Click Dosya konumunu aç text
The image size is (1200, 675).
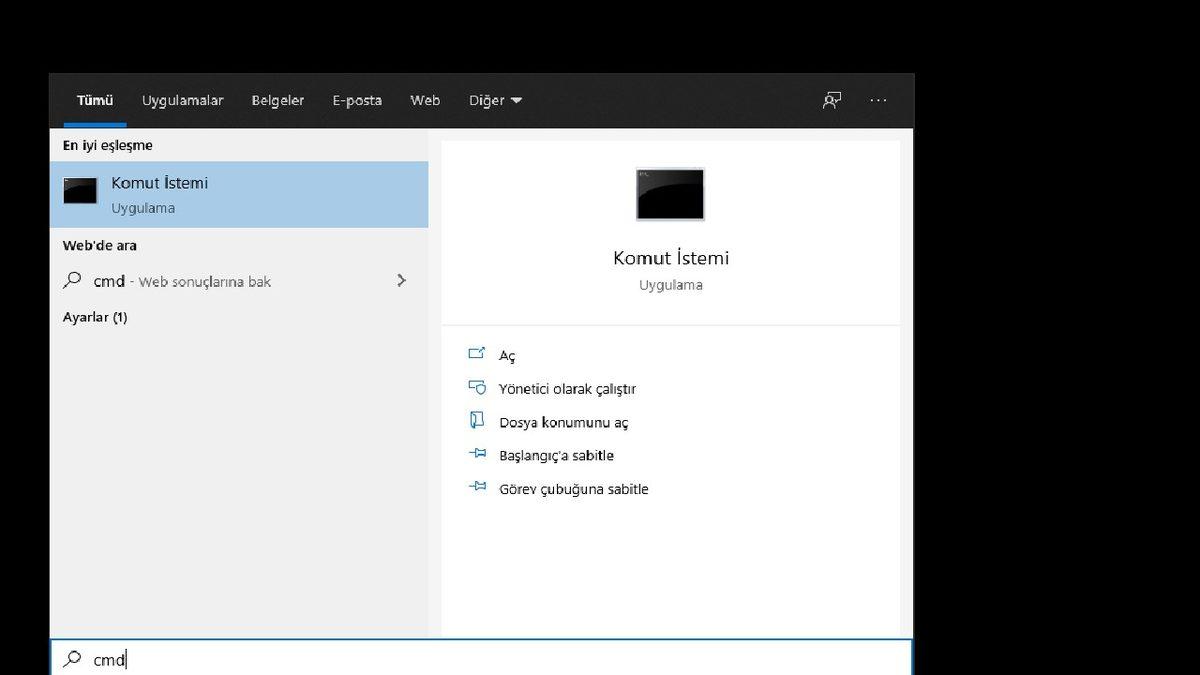click(563, 422)
